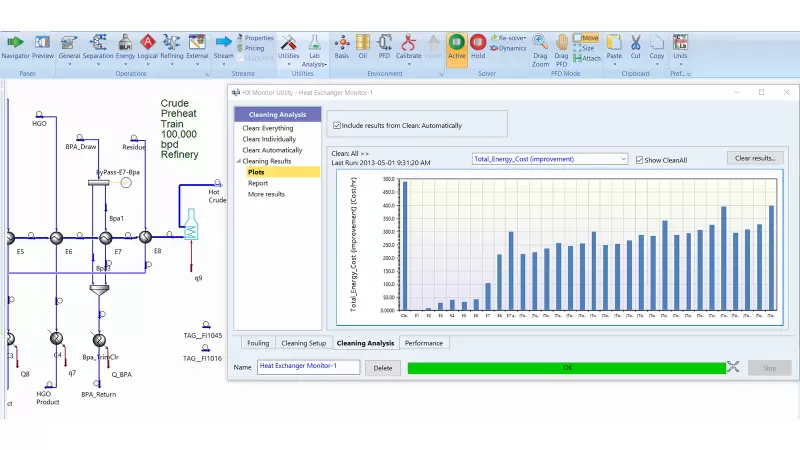800x450 pixels.
Task: Put the solver on Hold
Action: point(479,46)
